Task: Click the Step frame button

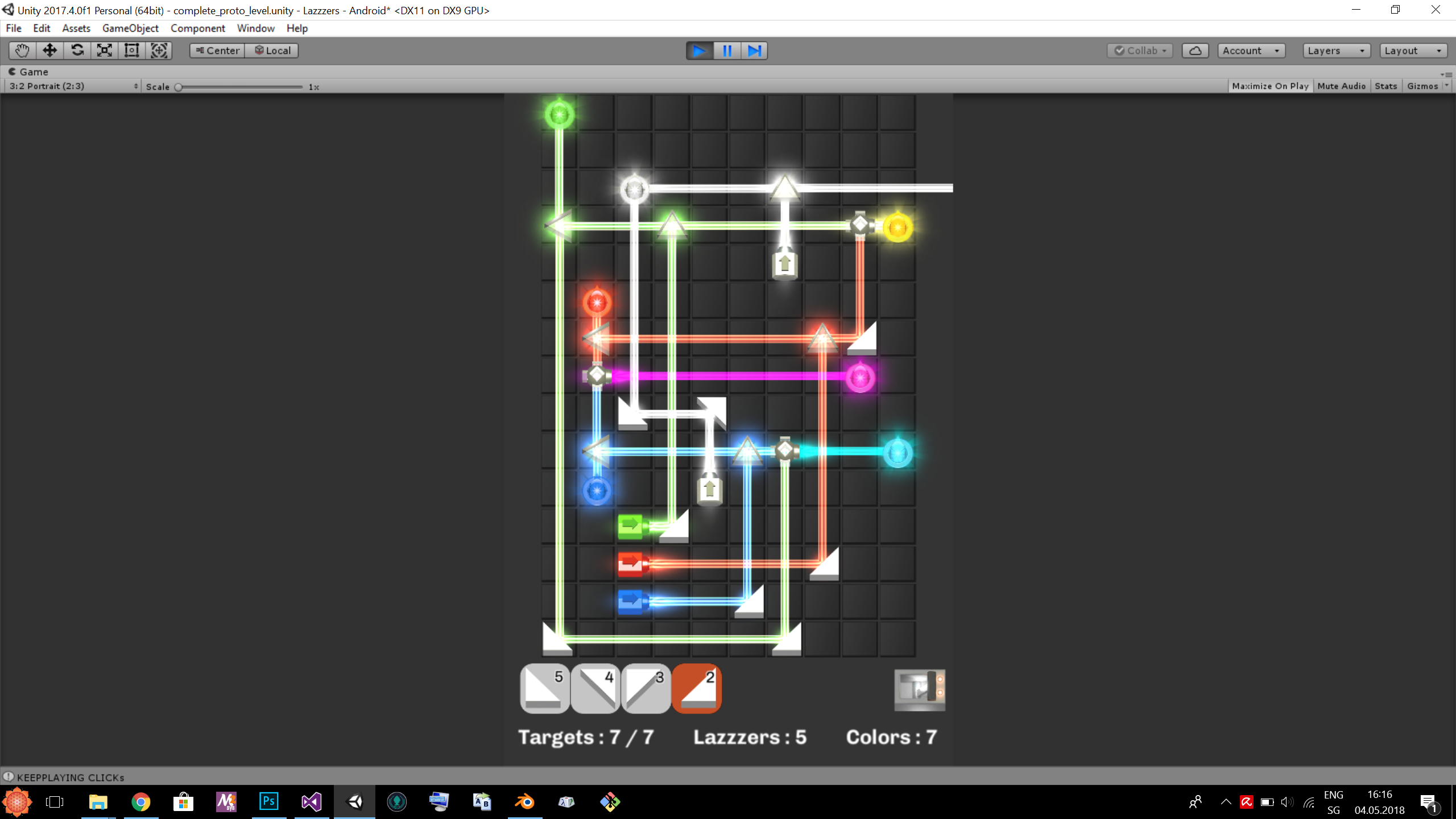Action: click(754, 51)
